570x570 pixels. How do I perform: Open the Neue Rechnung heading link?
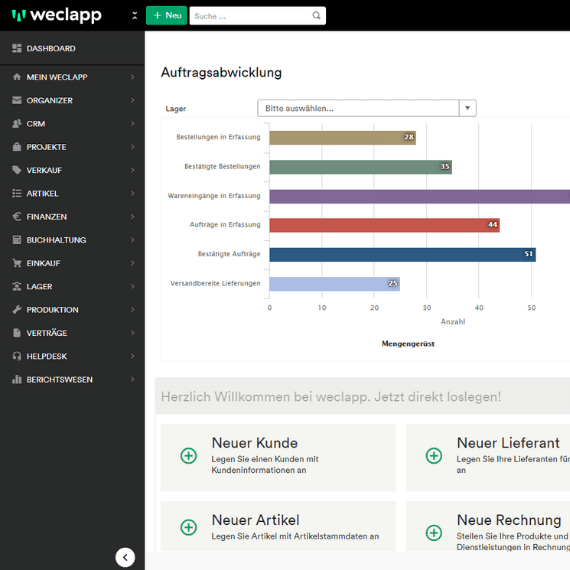509,520
